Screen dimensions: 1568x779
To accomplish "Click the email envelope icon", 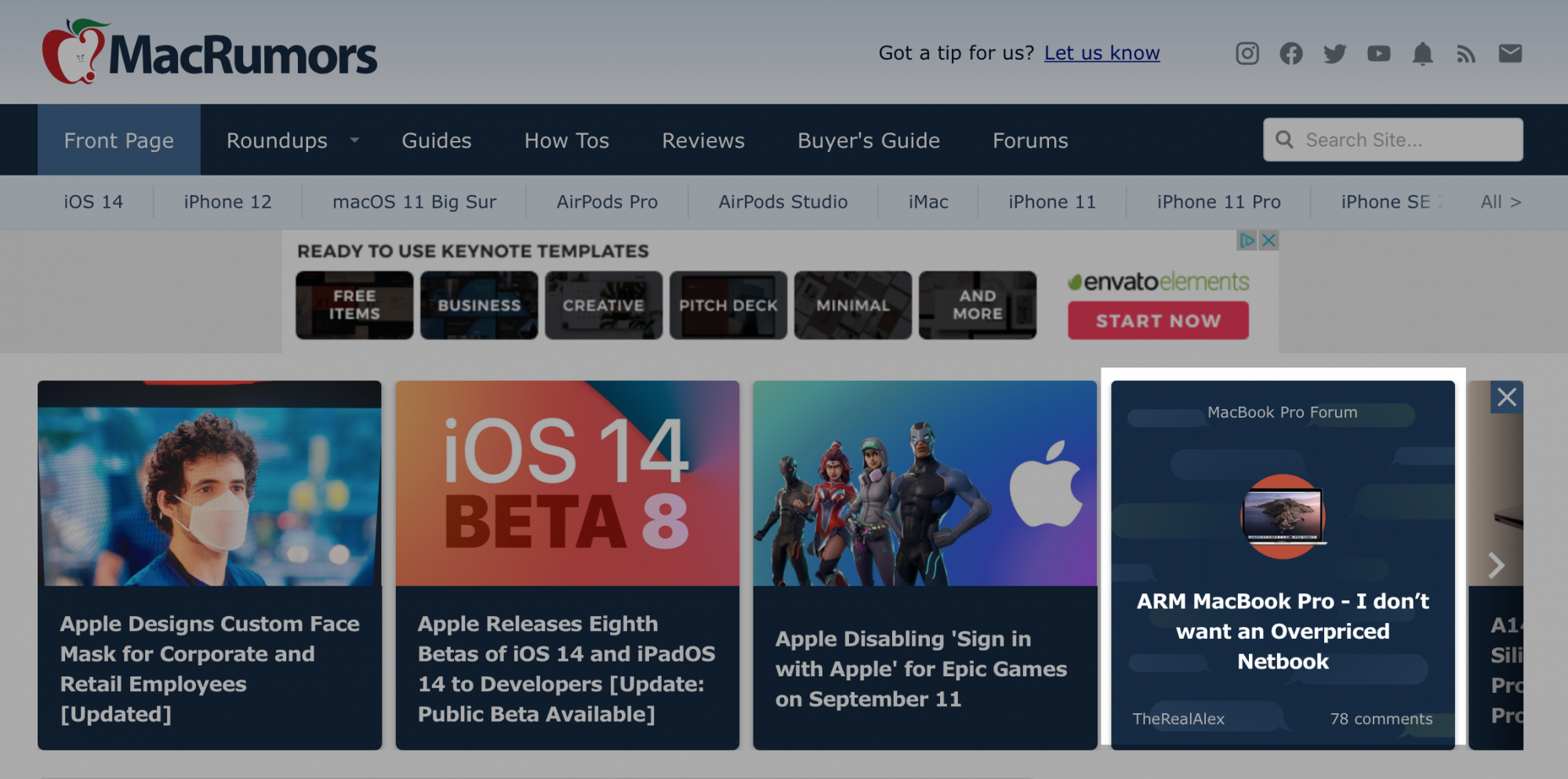I will (x=1510, y=53).
